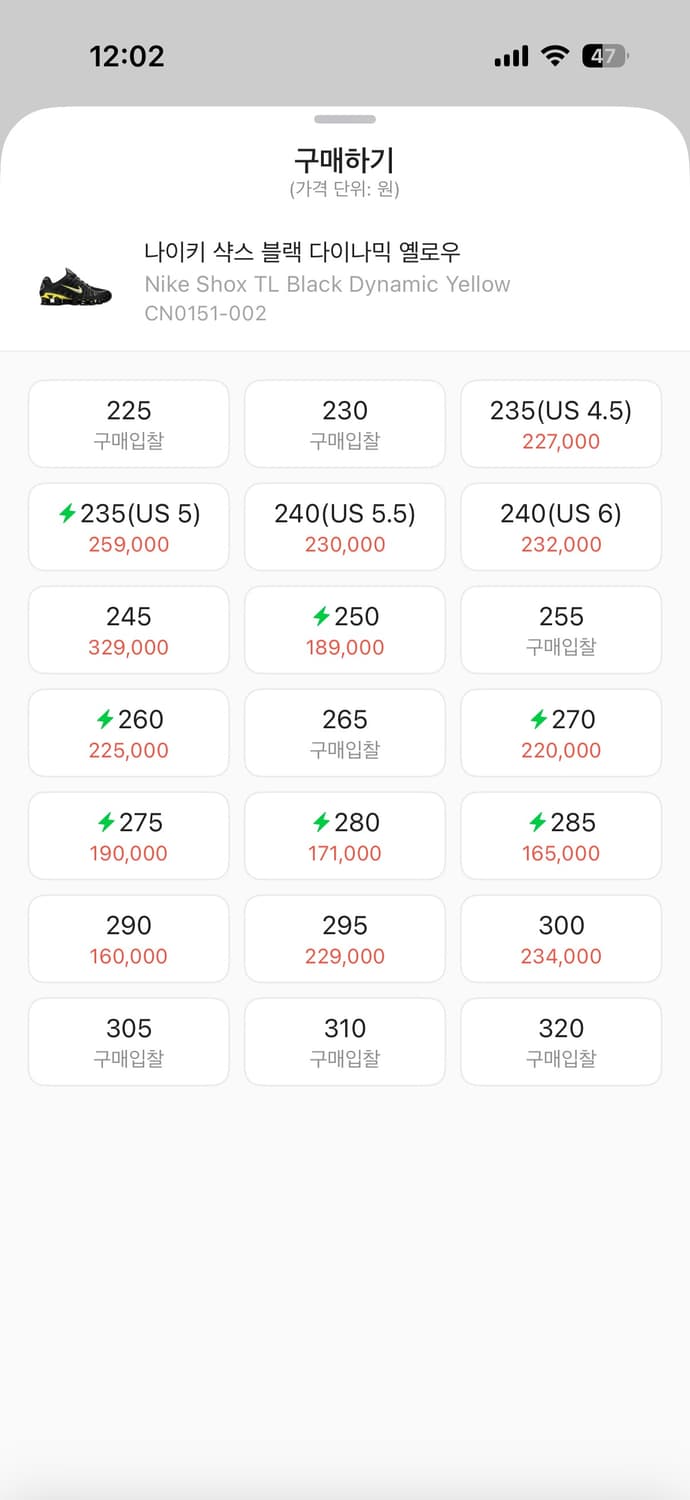This screenshot has width=690, height=1500.
Task: Select size 240(US 5.5) priced 230,000
Action: point(345,527)
